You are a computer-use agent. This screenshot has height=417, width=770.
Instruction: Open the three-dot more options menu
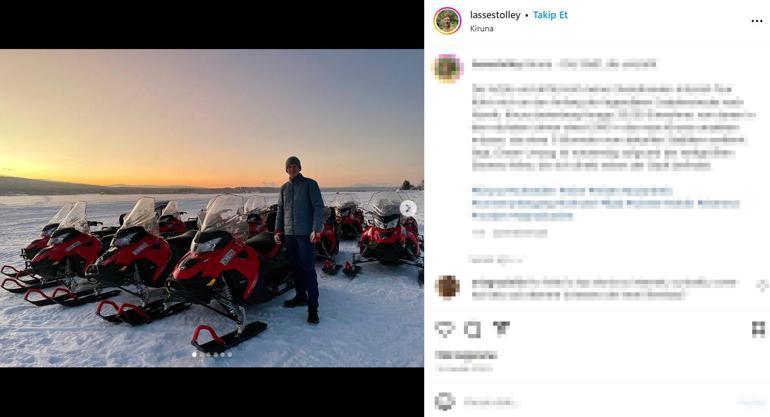click(x=757, y=21)
